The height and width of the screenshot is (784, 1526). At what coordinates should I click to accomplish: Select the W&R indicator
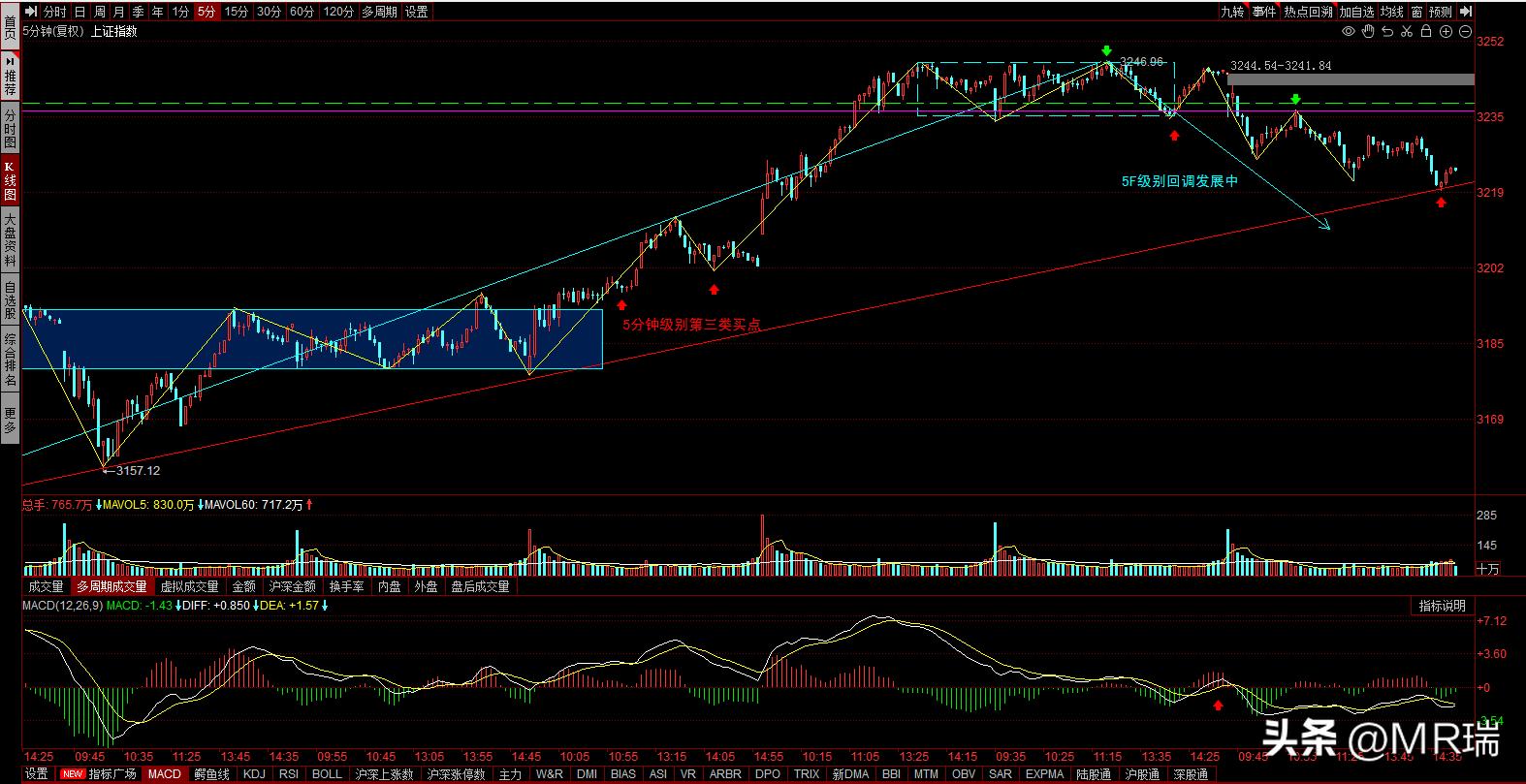coord(549,774)
